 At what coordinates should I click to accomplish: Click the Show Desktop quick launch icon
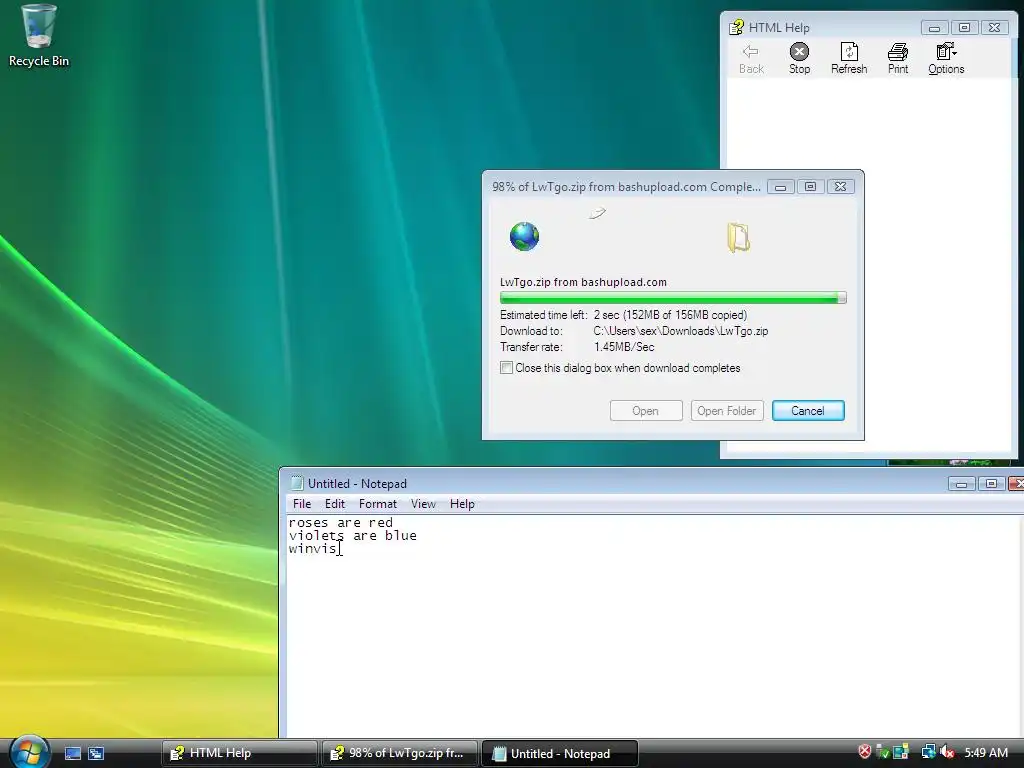pos(73,753)
